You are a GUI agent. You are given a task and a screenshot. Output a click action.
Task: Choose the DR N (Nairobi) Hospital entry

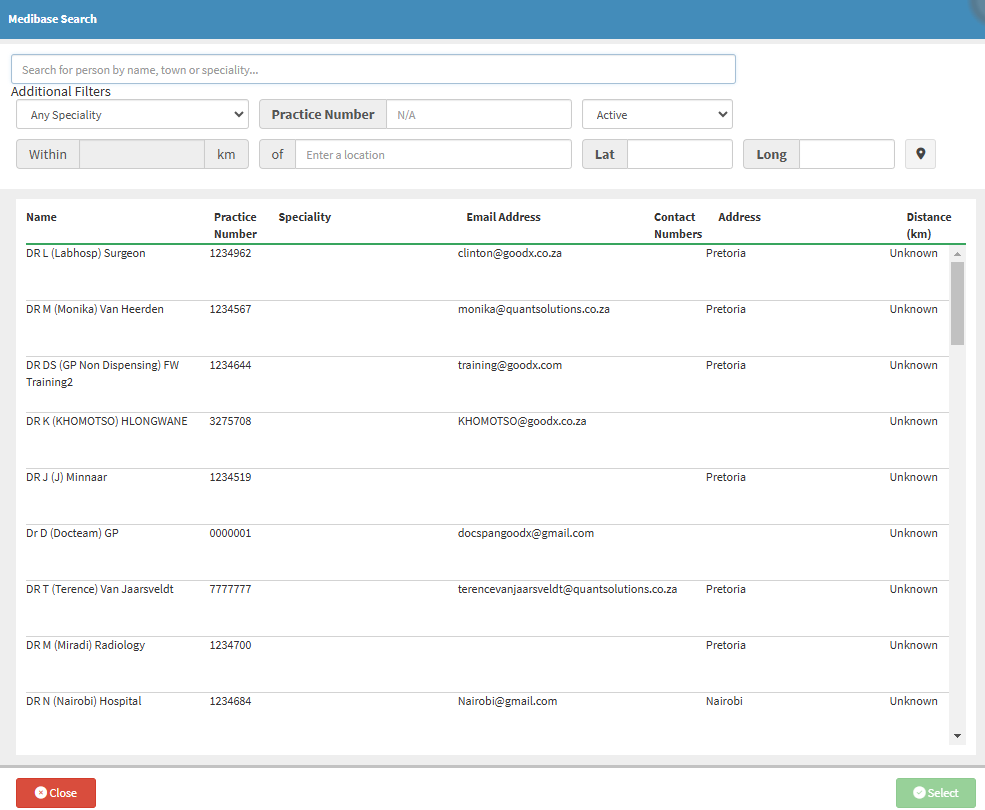coord(84,702)
